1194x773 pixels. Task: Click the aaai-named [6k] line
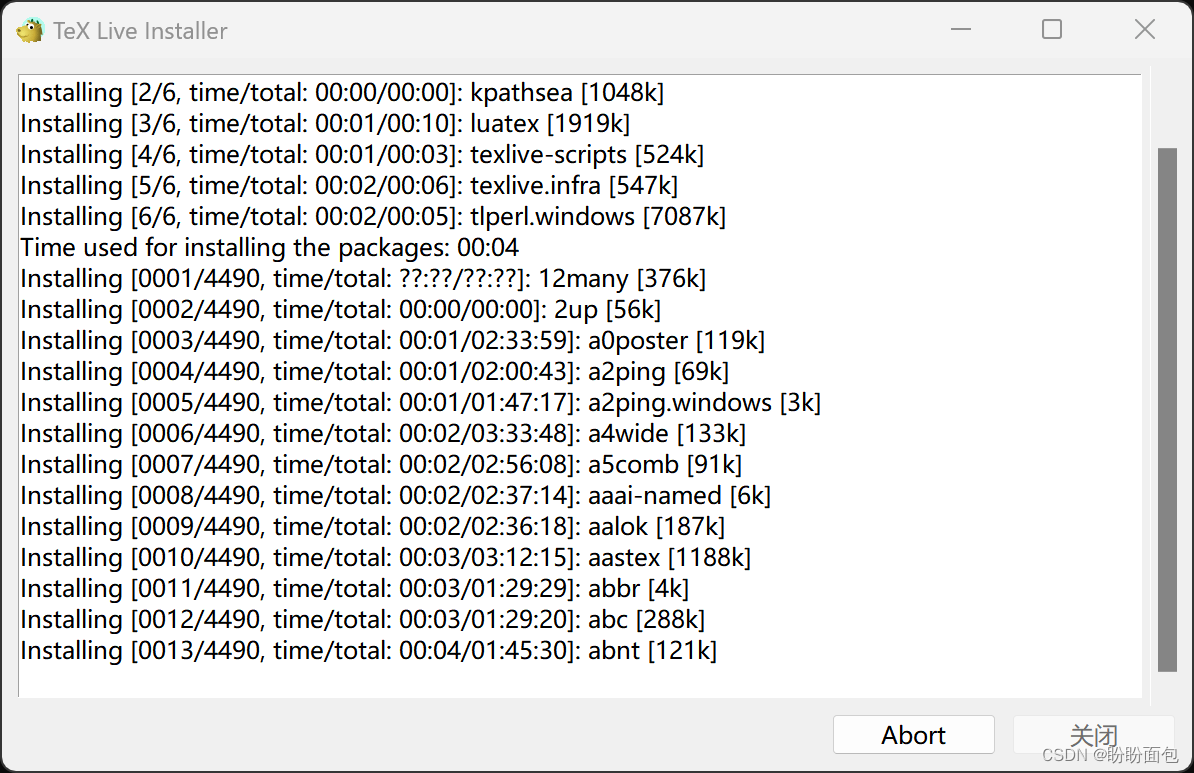(395, 496)
